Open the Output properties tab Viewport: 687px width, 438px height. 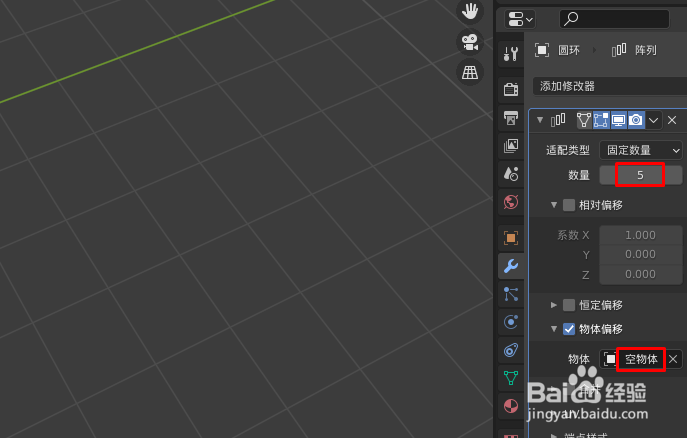click(511, 117)
